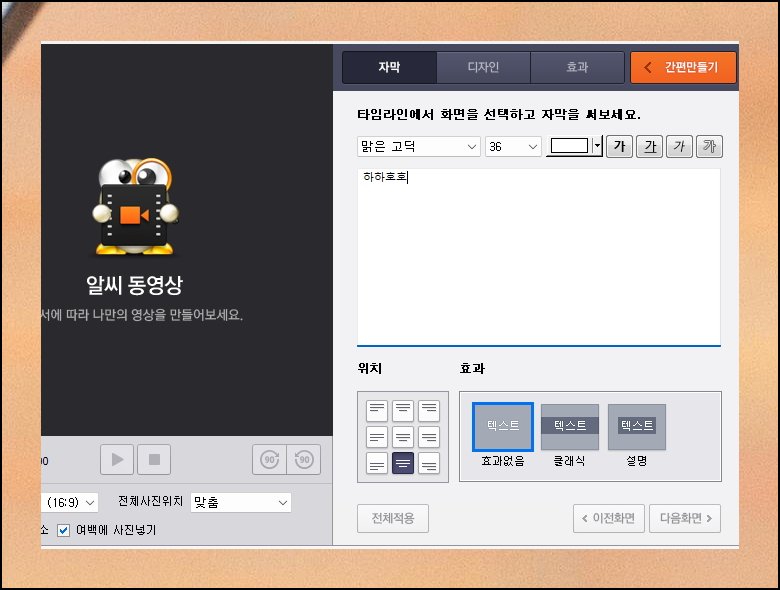Click the white font color swatch
Viewport: 780px width, 590px height.
(x=569, y=146)
